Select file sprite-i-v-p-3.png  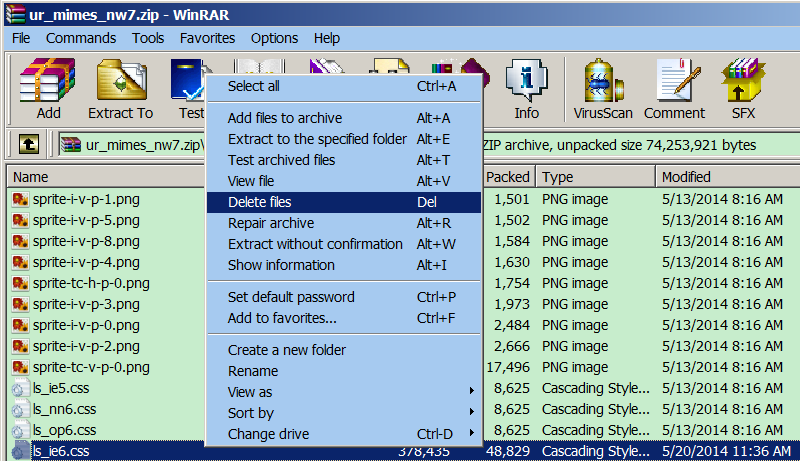(86, 304)
